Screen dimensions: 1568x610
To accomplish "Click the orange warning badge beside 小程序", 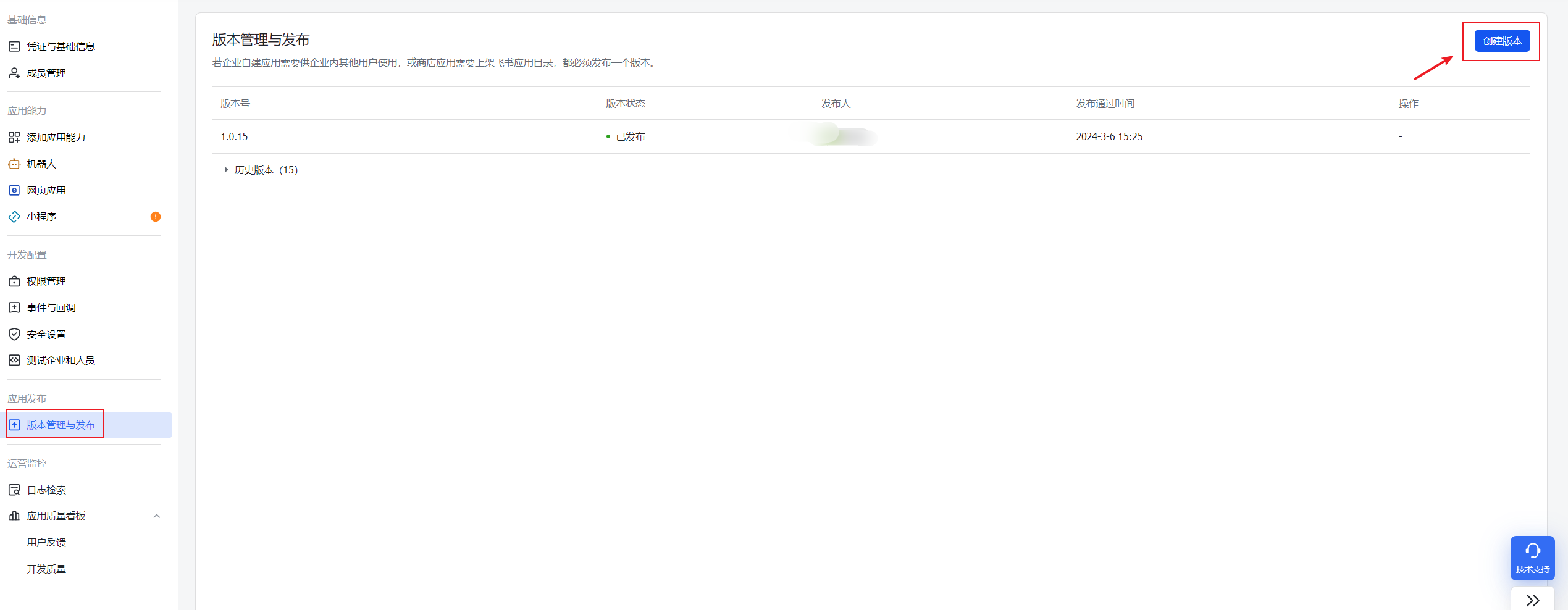I will point(156,217).
